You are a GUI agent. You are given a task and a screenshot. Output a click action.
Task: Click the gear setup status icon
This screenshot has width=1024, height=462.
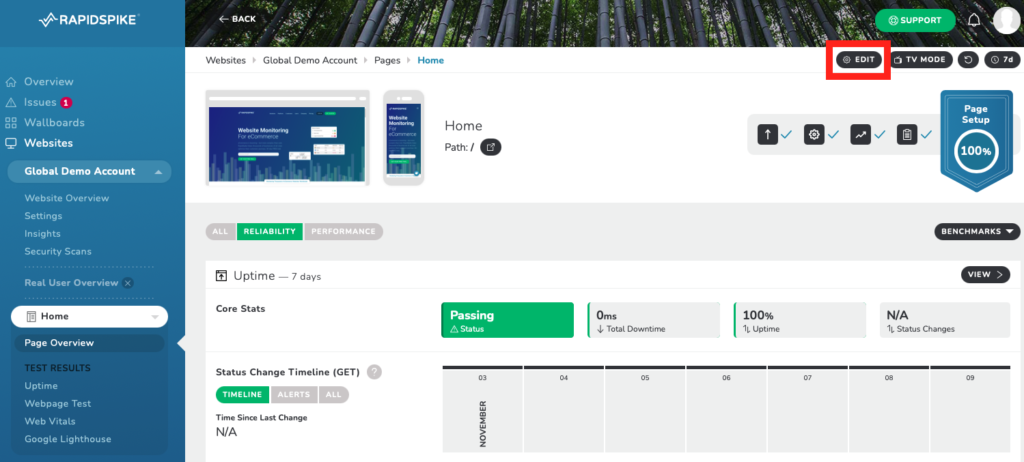click(x=814, y=135)
